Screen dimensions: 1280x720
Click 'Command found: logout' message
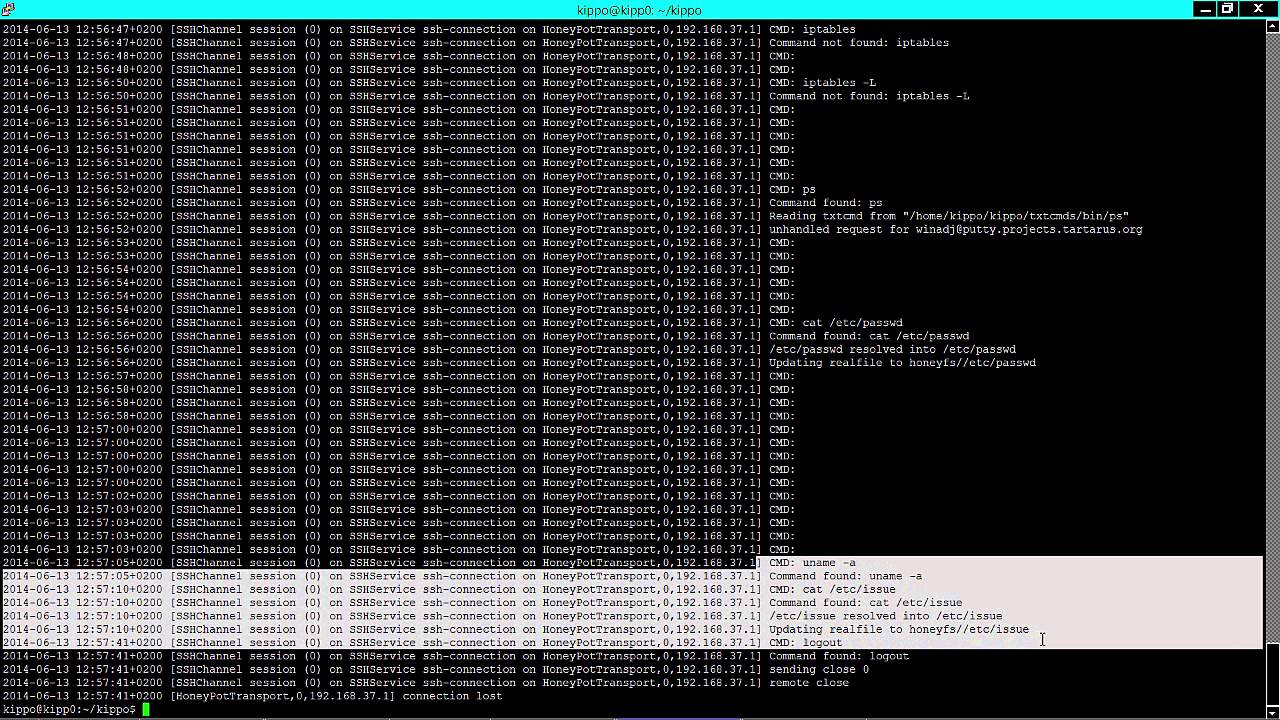839,656
